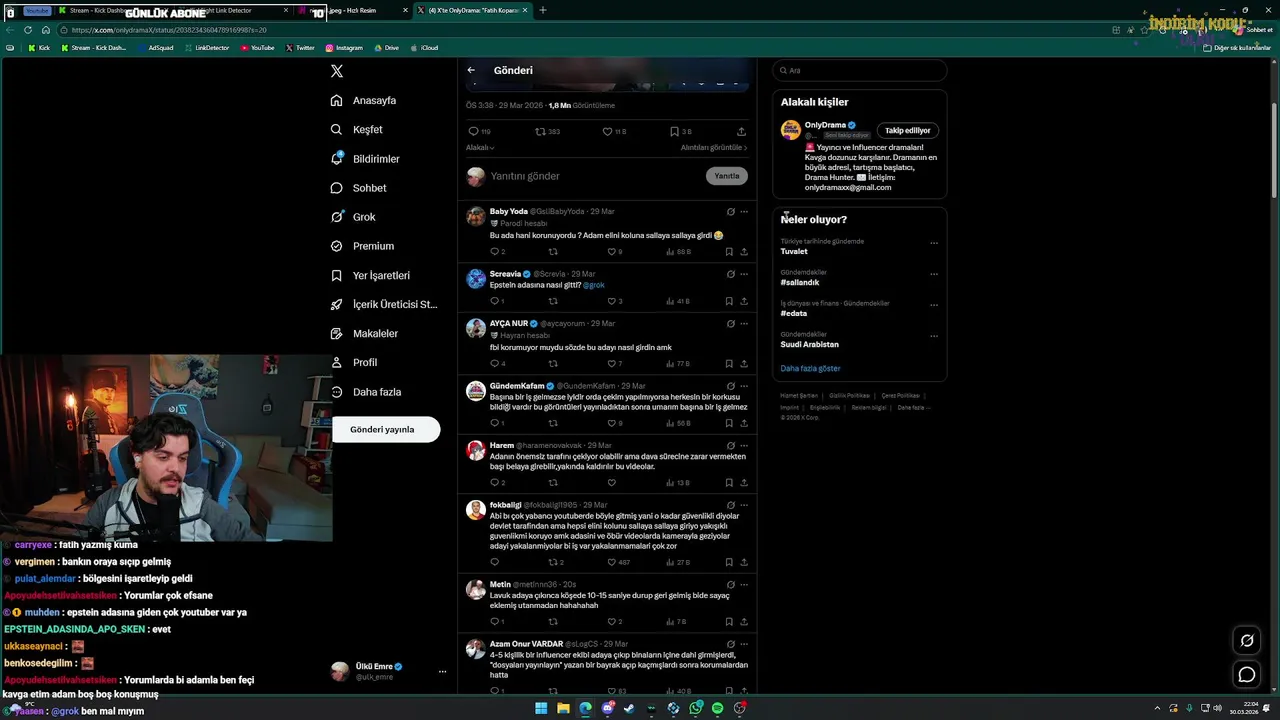This screenshot has height=720, width=1280.
Task: Share GündemKafam's reply
Action: pyautogui.click(x=744, y=423)
